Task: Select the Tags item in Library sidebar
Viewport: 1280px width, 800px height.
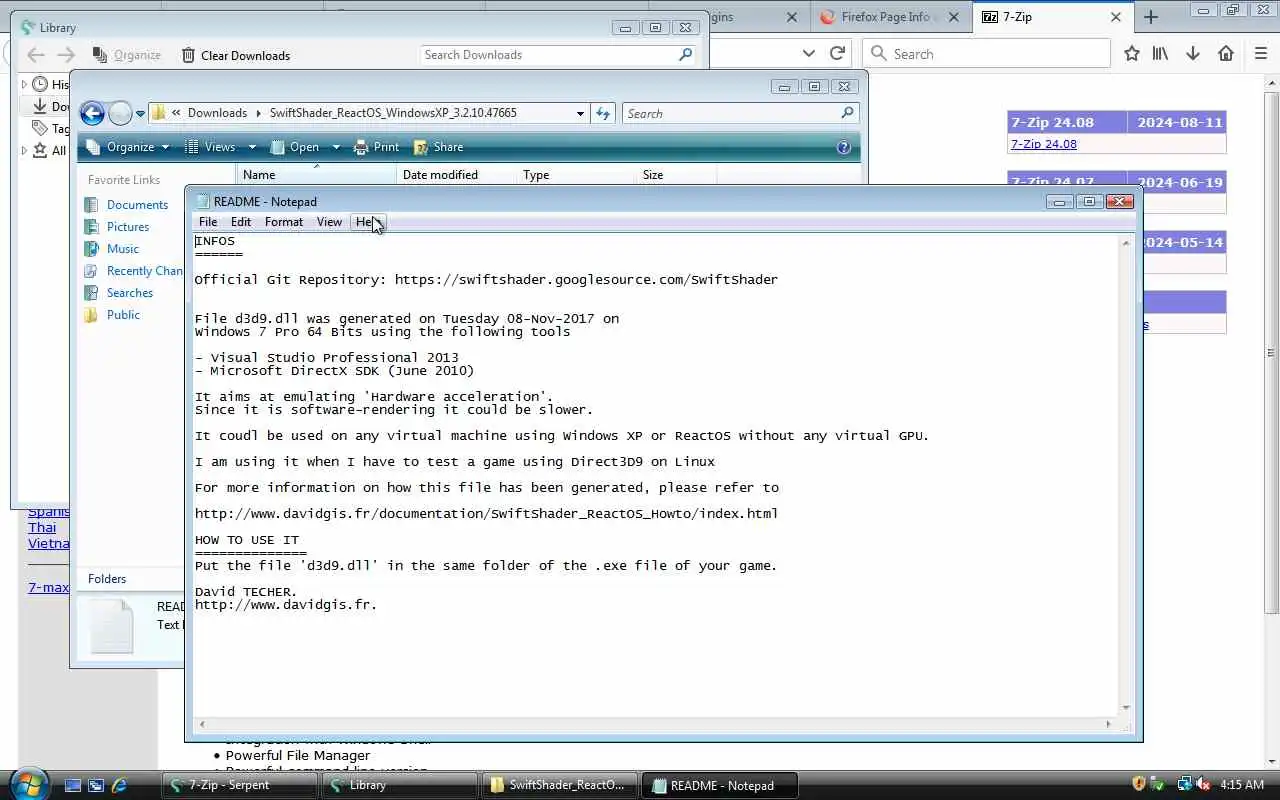Action: (51, 128)
